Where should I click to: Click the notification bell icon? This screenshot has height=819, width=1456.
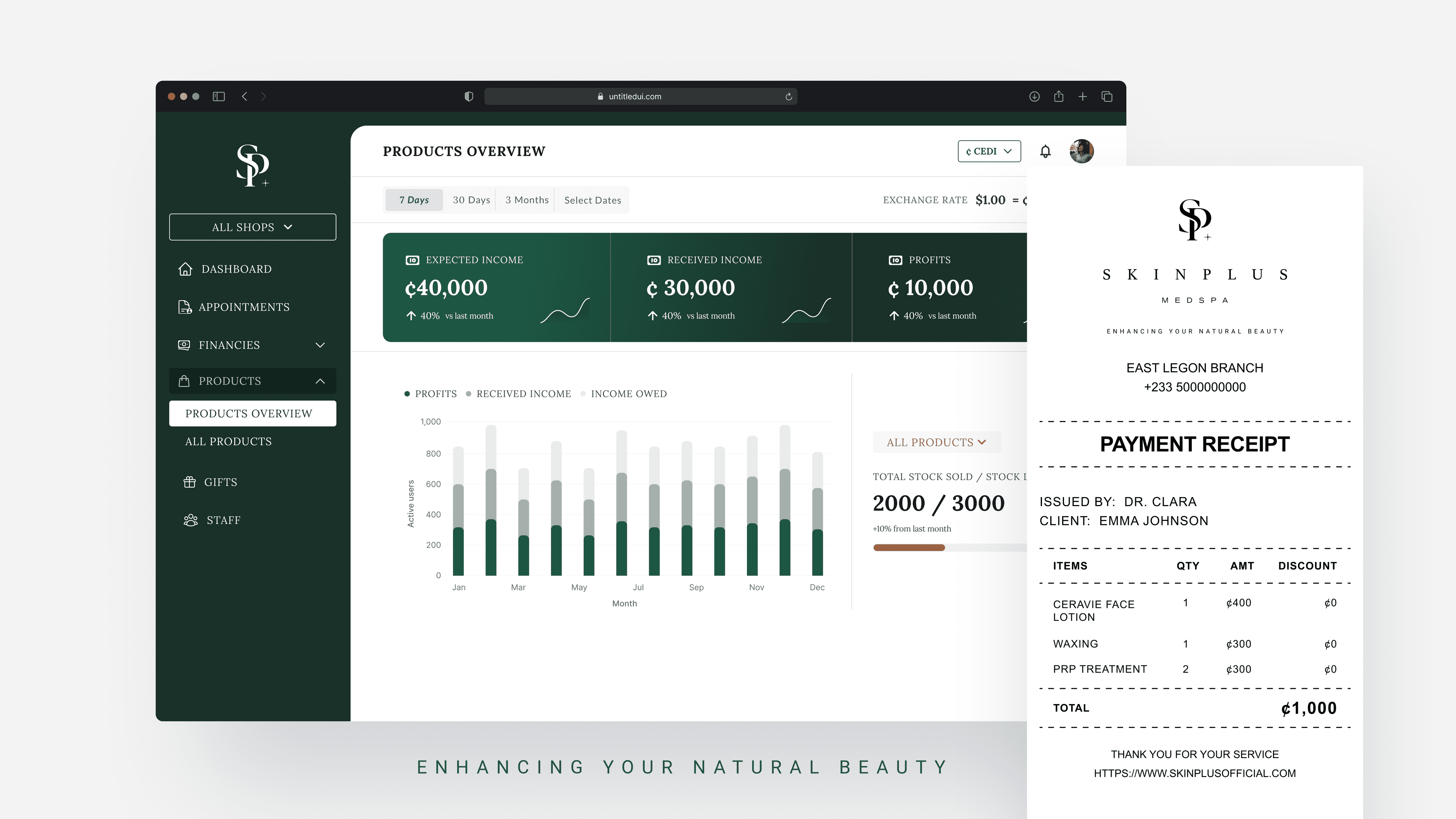tap(1045, 152)
